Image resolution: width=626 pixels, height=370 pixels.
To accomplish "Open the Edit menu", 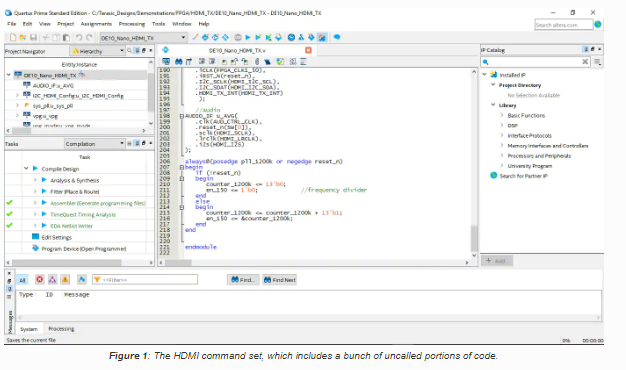I will pyautogui.click(x=27, y=24).
